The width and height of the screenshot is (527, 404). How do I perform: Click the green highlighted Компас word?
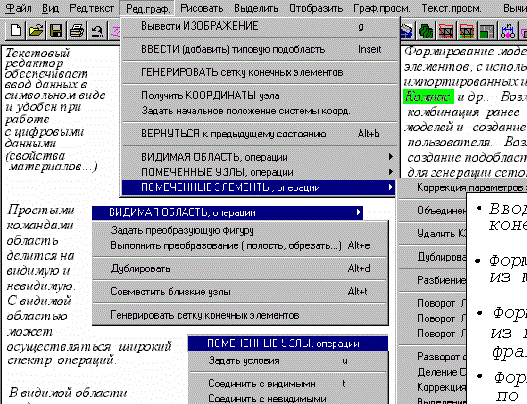pos(428,96)
